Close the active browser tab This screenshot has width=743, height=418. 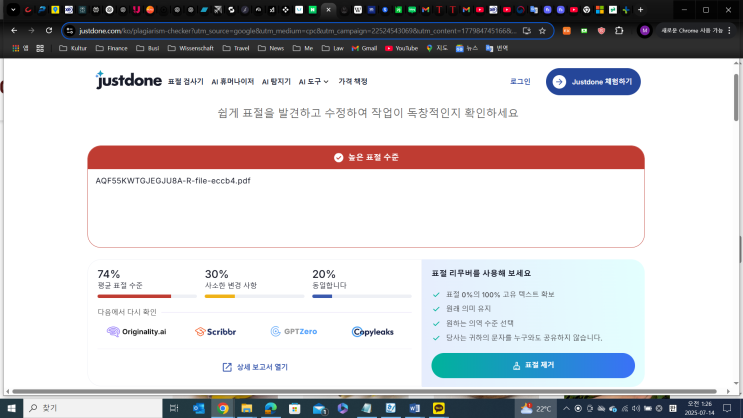328,9
